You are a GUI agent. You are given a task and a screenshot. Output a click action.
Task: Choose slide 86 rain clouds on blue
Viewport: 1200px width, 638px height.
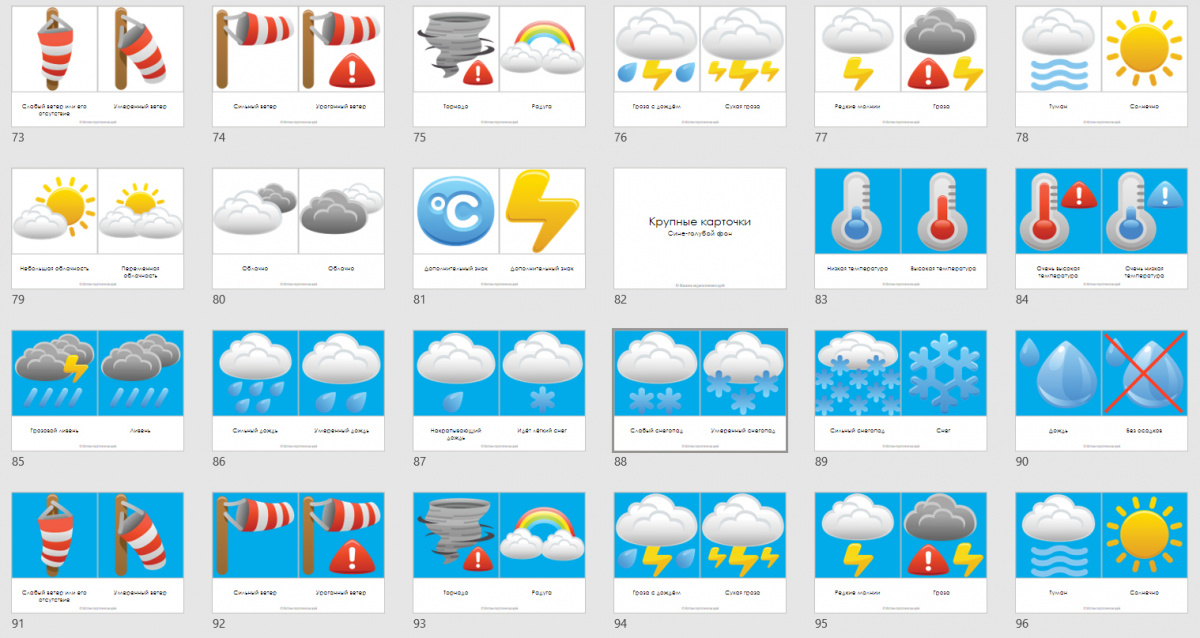click(298, 390)
